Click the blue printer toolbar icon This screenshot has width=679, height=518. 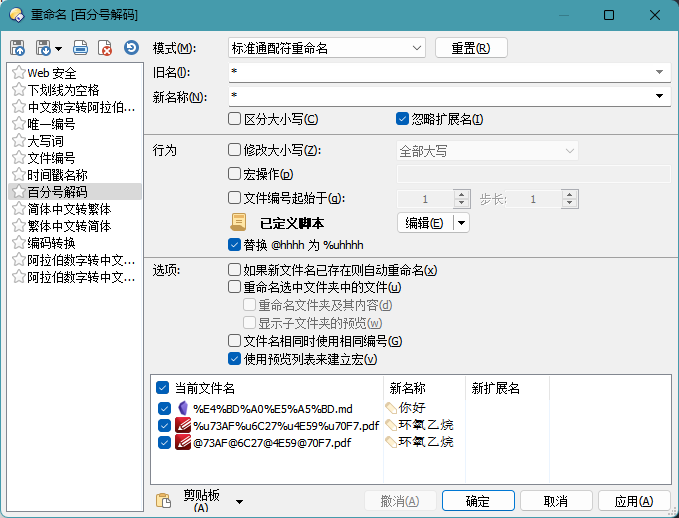(80, 48)
